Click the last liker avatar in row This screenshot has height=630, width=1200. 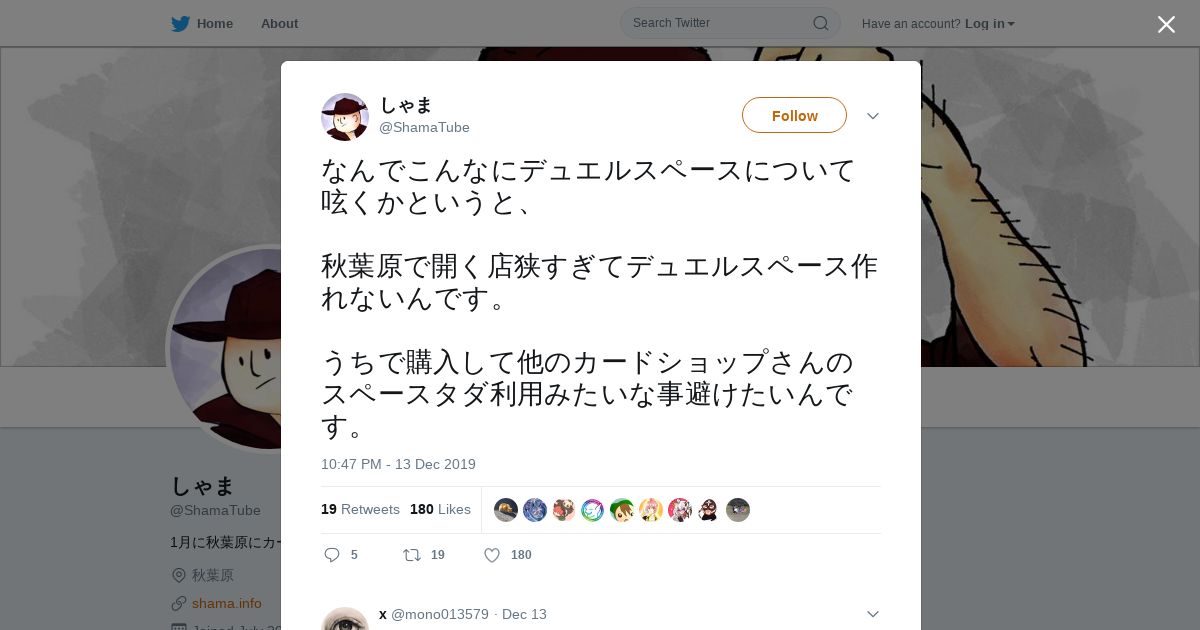pyautogui.click(x=738, y=510)
